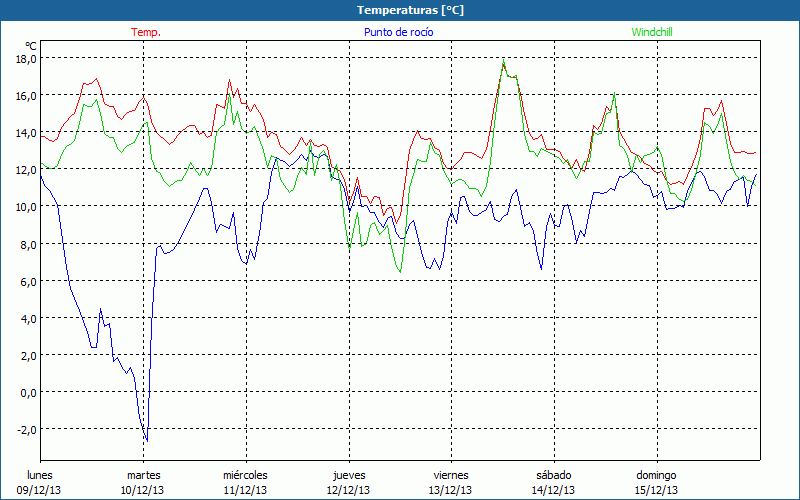
Task: Click the 09/12/13 date label
Action: [x=40, y=490]
